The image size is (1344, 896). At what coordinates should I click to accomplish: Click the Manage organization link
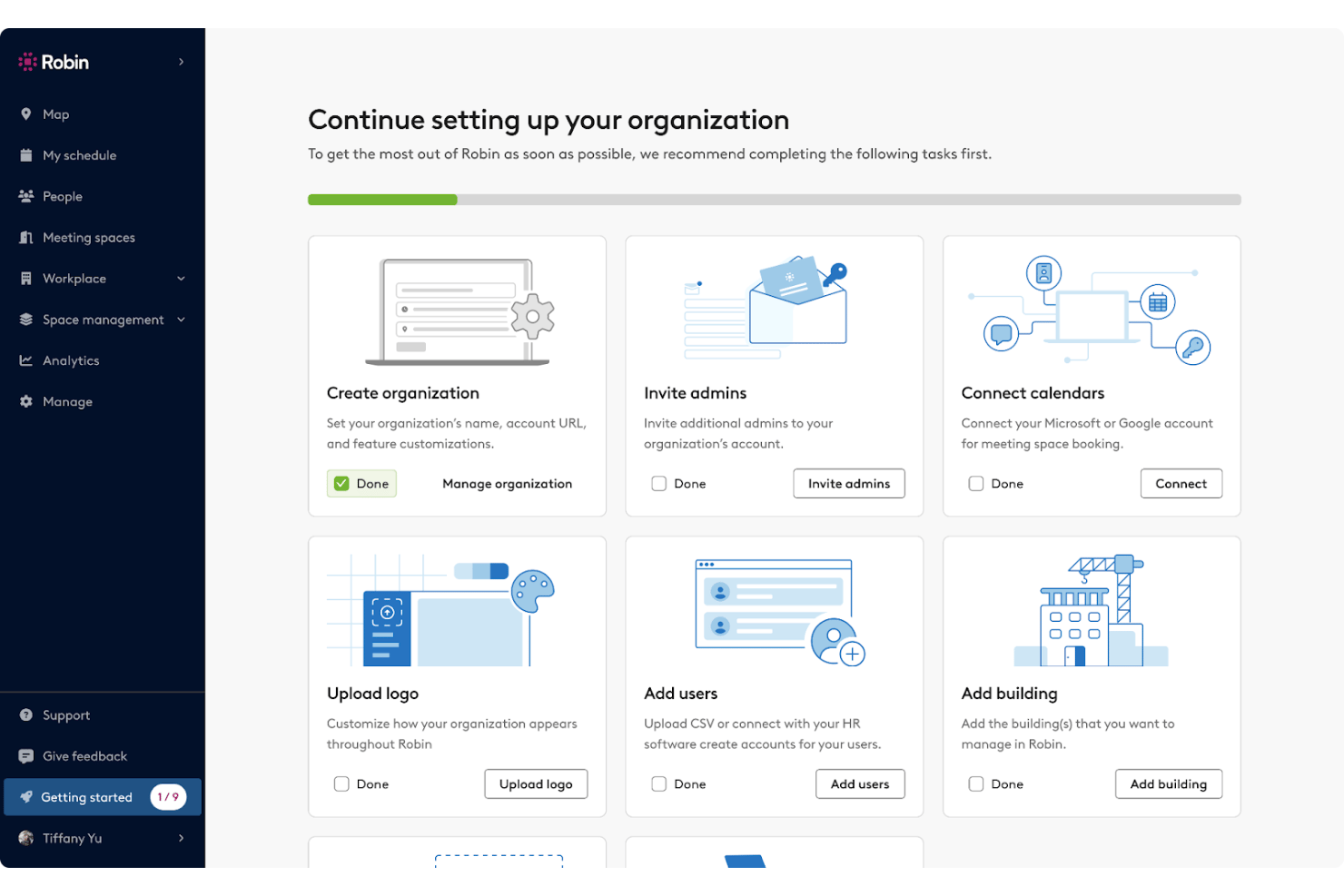[508, 484]
